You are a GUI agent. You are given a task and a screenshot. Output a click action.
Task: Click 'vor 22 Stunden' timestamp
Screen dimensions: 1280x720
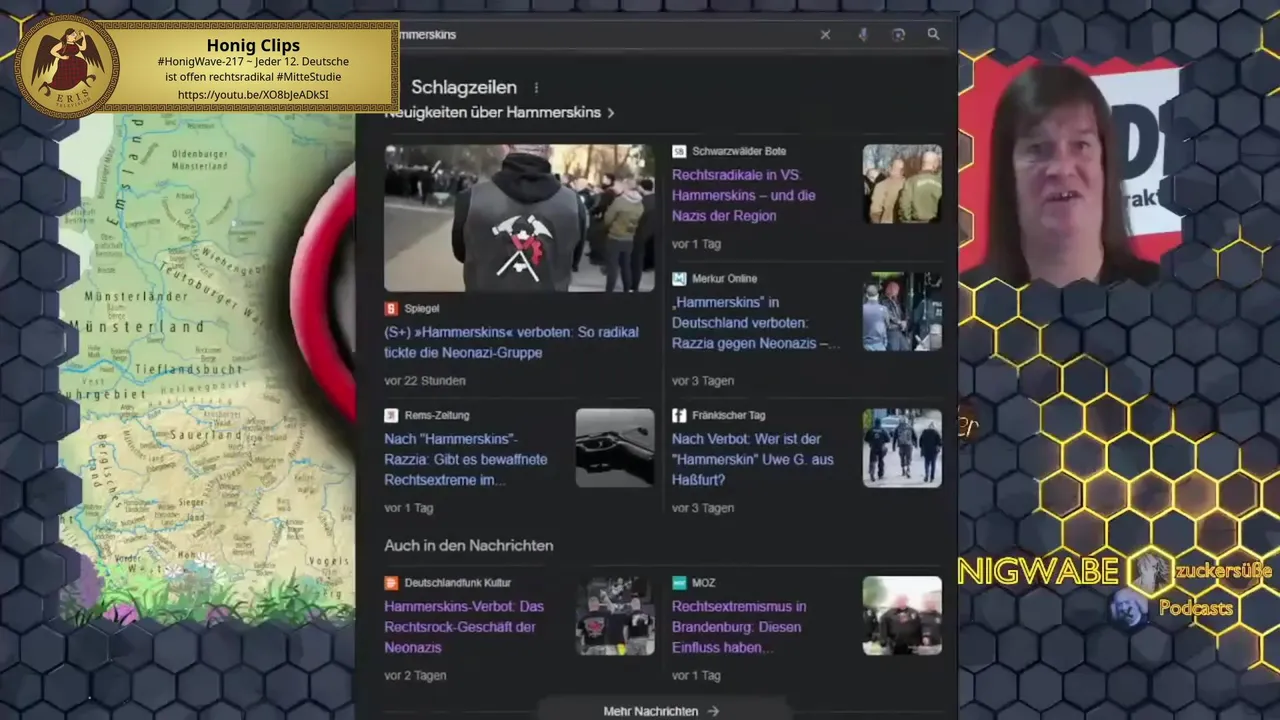(x=425, y=381)
